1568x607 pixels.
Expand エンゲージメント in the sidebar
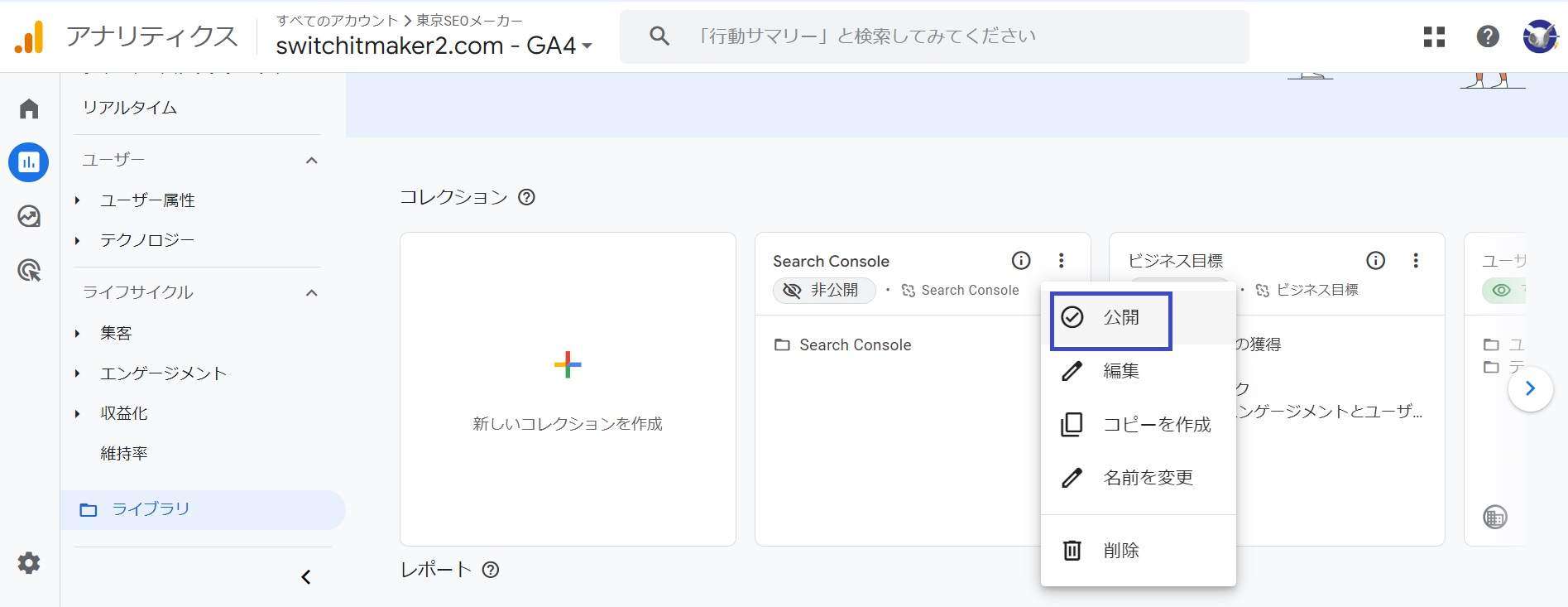[x=78, y=373]
